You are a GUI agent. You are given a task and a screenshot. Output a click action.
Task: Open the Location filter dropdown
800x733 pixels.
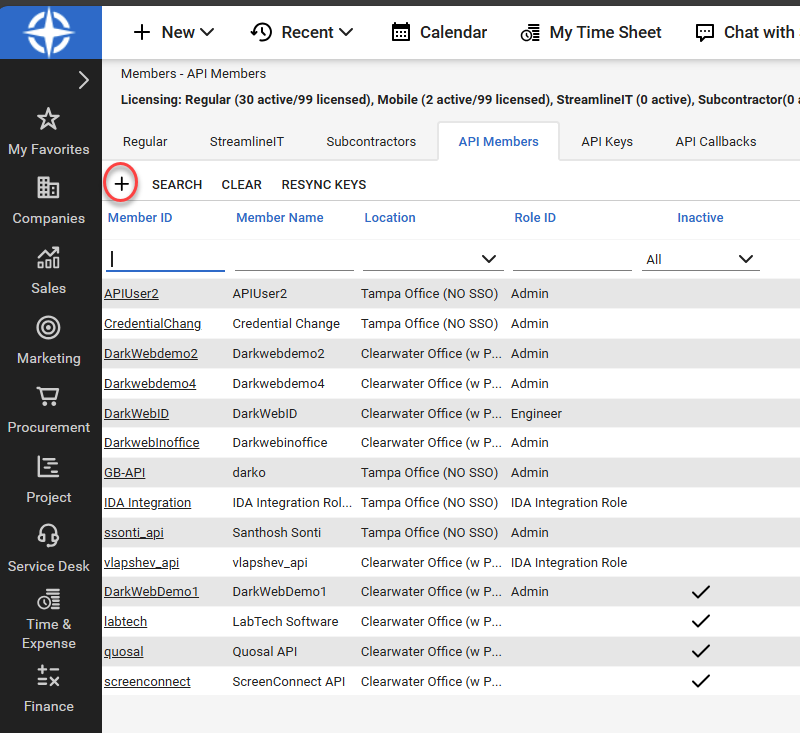432,259
